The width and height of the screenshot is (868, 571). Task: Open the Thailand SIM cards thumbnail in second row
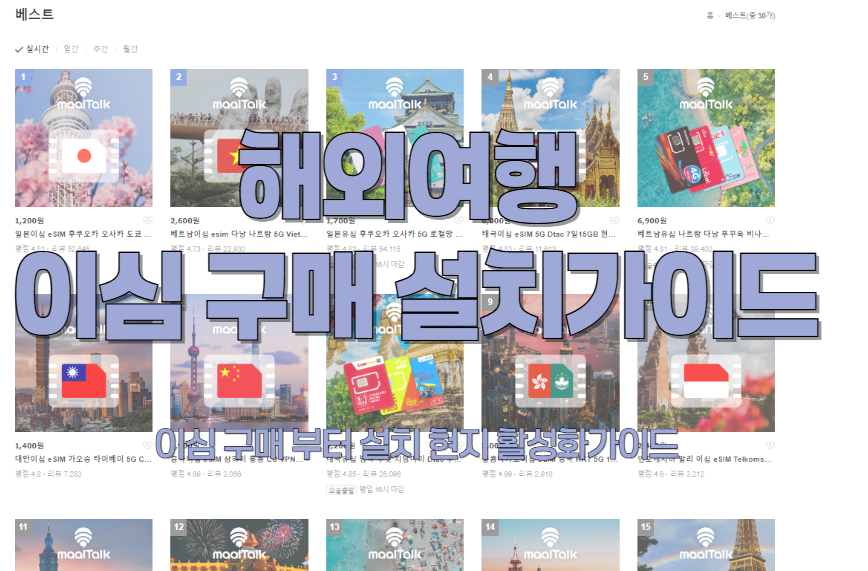(x=395, y=363)
